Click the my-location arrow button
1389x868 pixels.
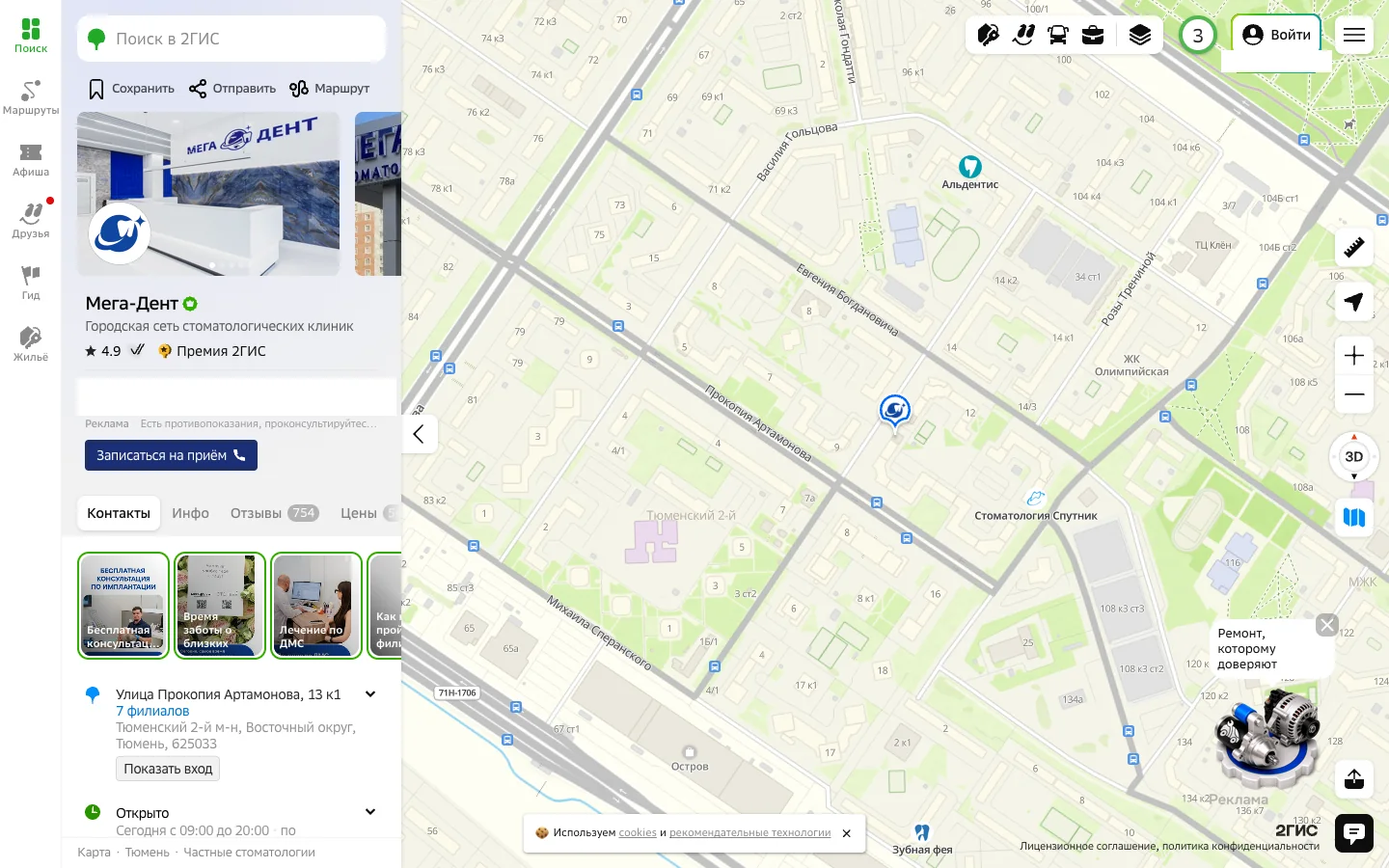1354,302
